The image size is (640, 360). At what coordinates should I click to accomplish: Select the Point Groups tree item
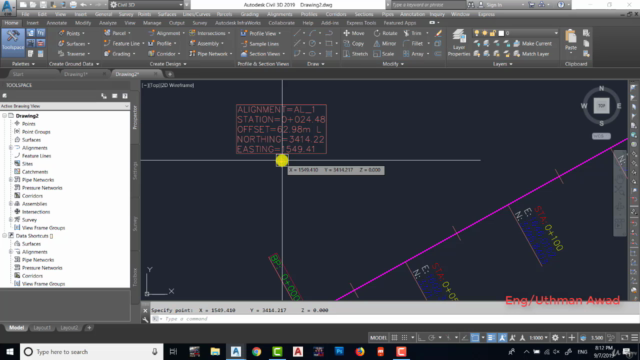coord(36,132)
